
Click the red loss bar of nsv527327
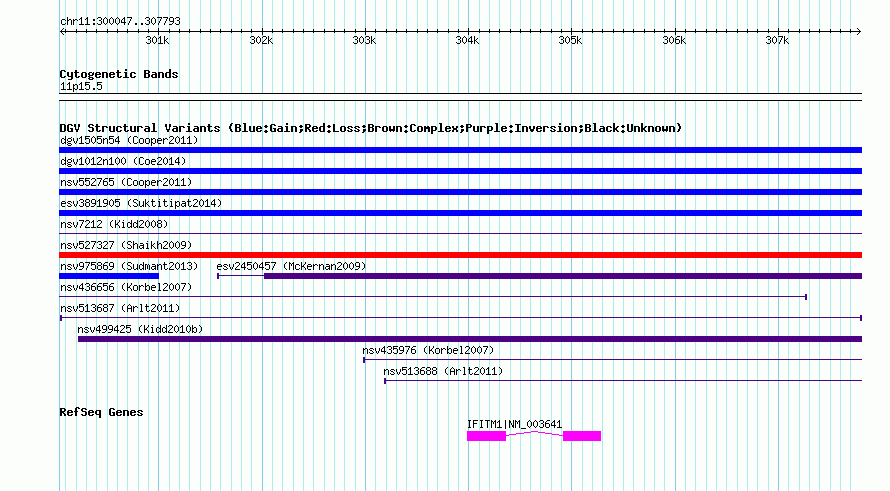[460, 255]
